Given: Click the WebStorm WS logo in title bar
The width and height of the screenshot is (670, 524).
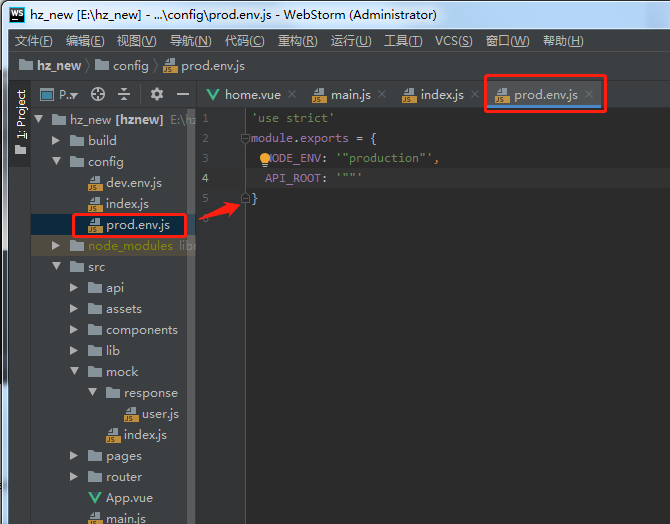Looking at the screenshot, I should 17,15.
